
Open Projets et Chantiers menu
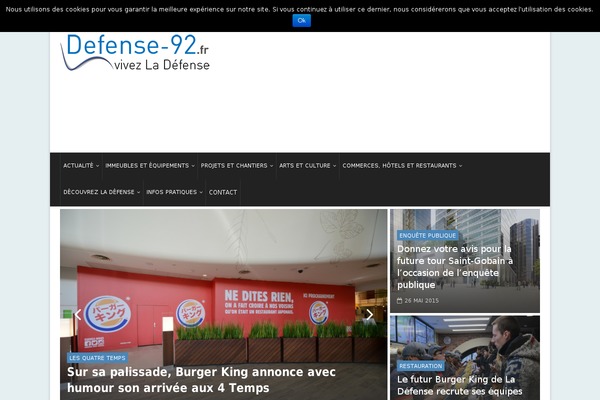(x=234, y=166)
